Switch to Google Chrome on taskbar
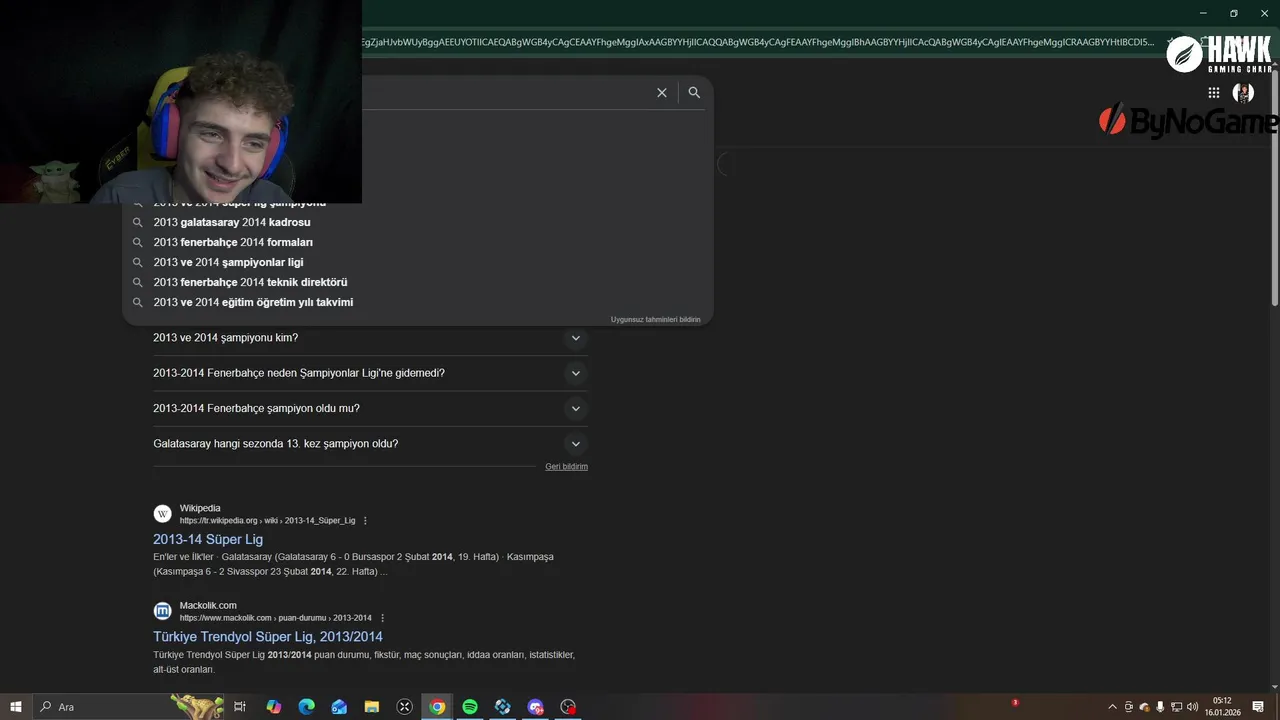Image resolution: width=1280 pixels, height=720 pixels. [x=437, y=707]
